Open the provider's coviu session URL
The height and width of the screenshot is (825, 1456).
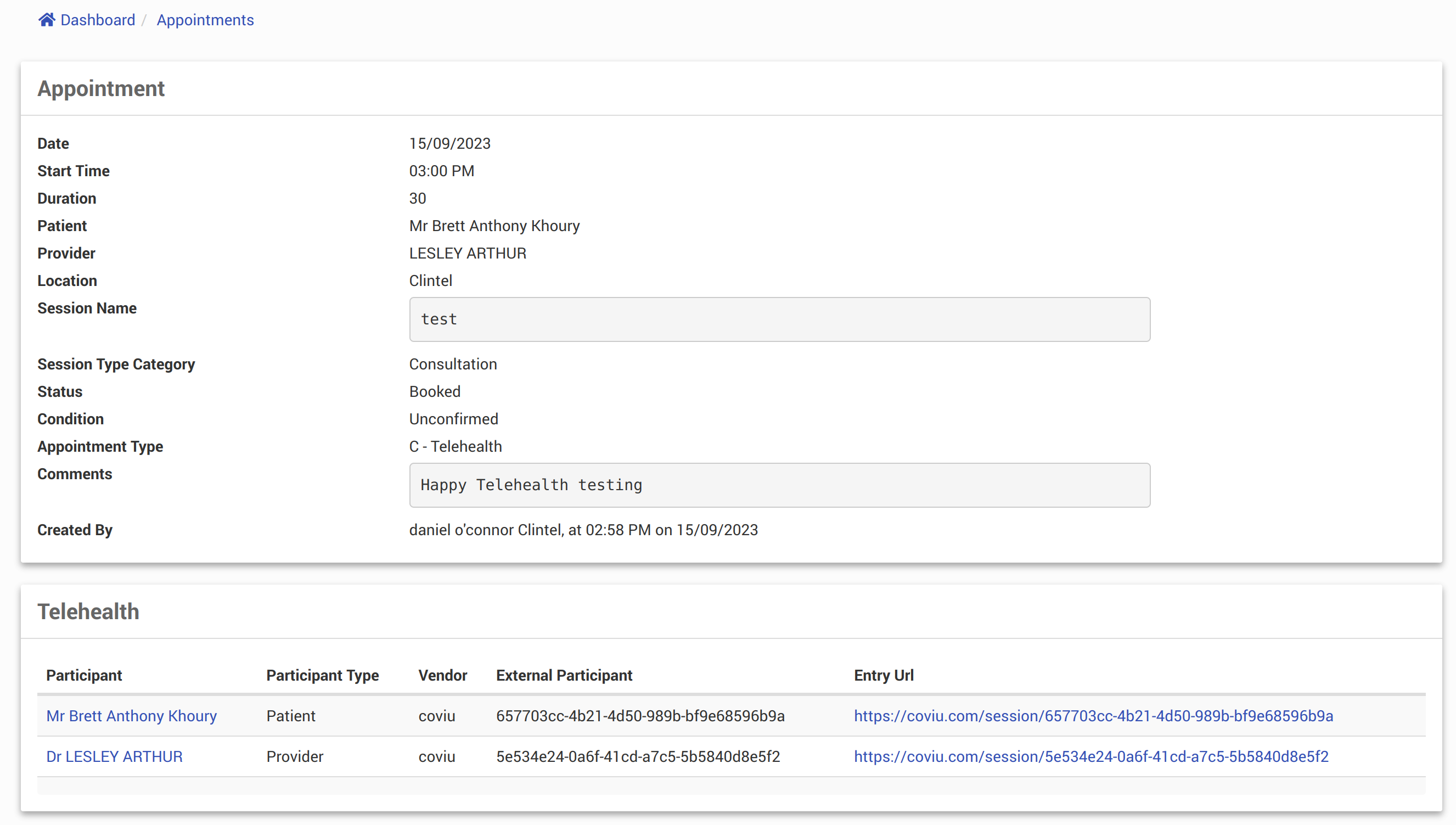pos(1090,756)
